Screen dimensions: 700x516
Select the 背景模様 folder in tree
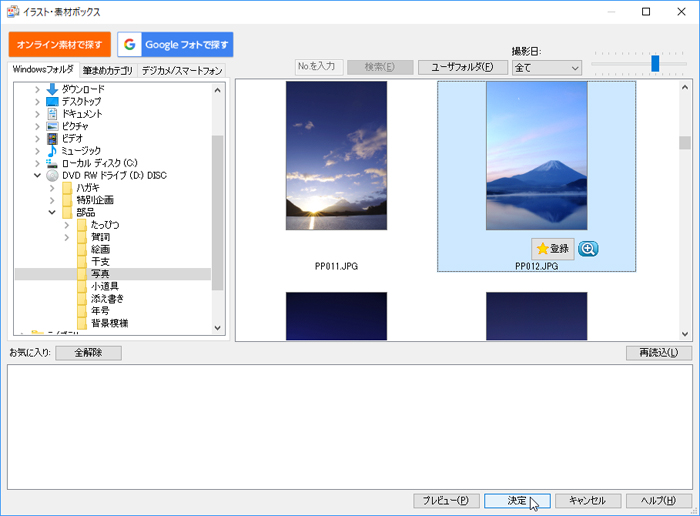[109, 323]
